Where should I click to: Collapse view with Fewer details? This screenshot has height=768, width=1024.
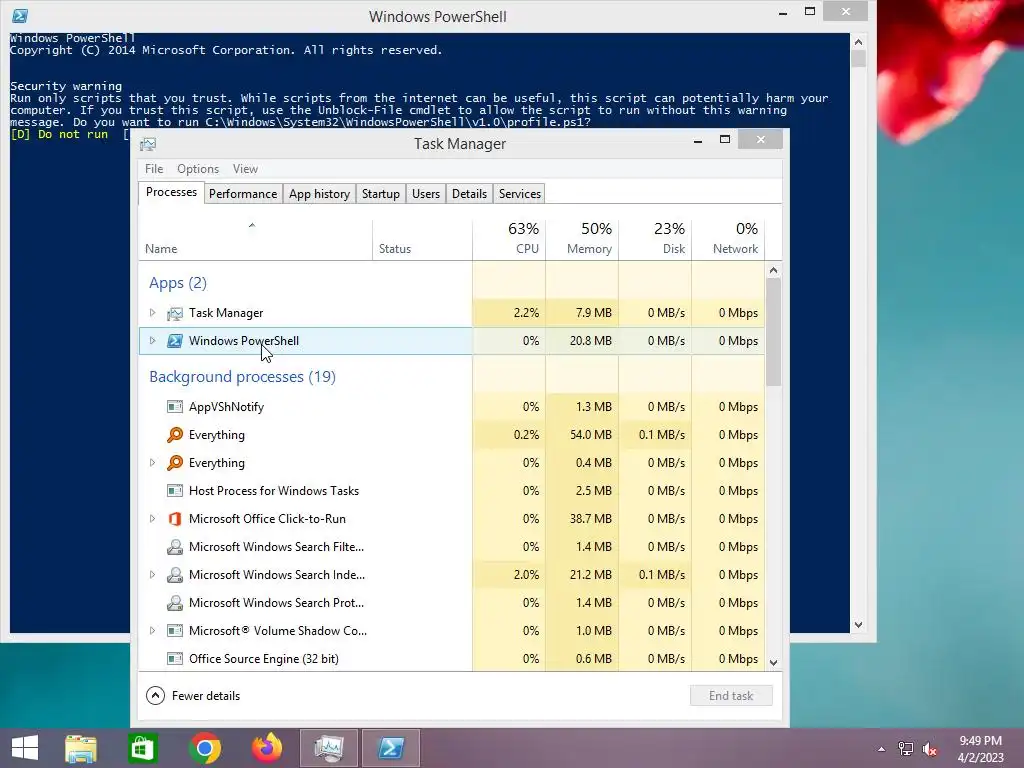193,696
